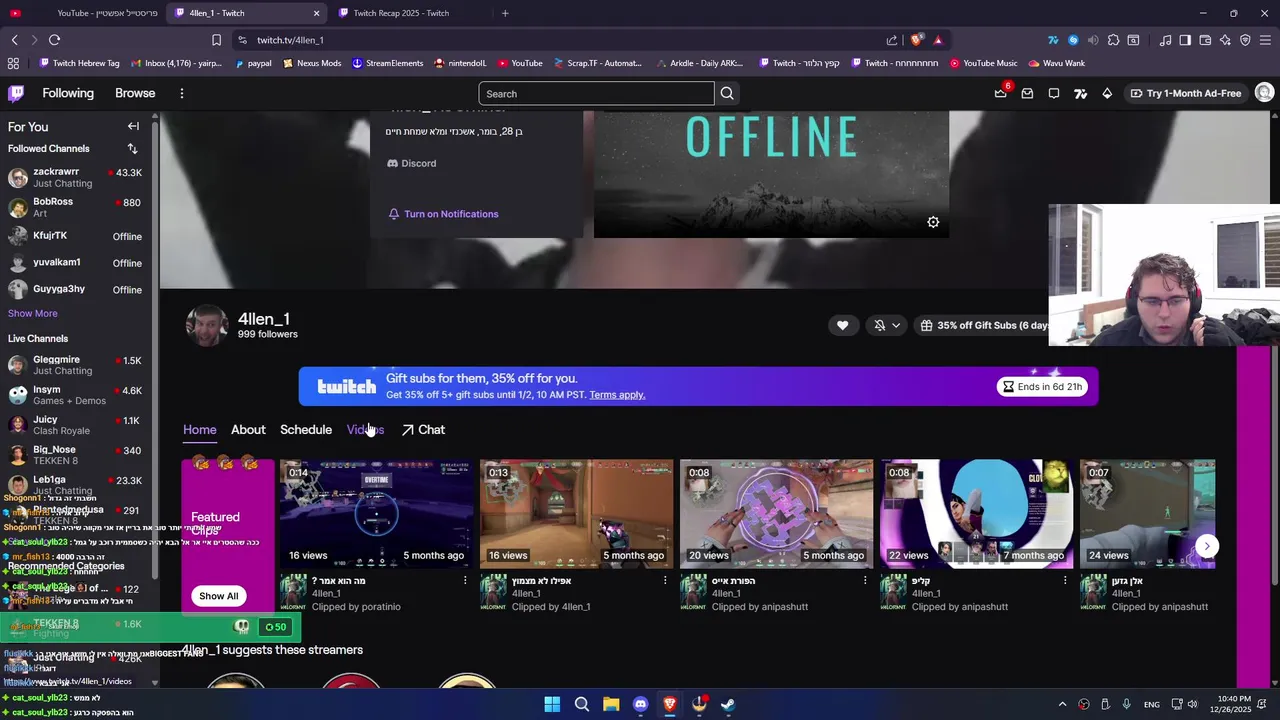The height and width of the screenshot is (720, 1280).
Task: Switch to the Videos tab
Action: point(365,430)
